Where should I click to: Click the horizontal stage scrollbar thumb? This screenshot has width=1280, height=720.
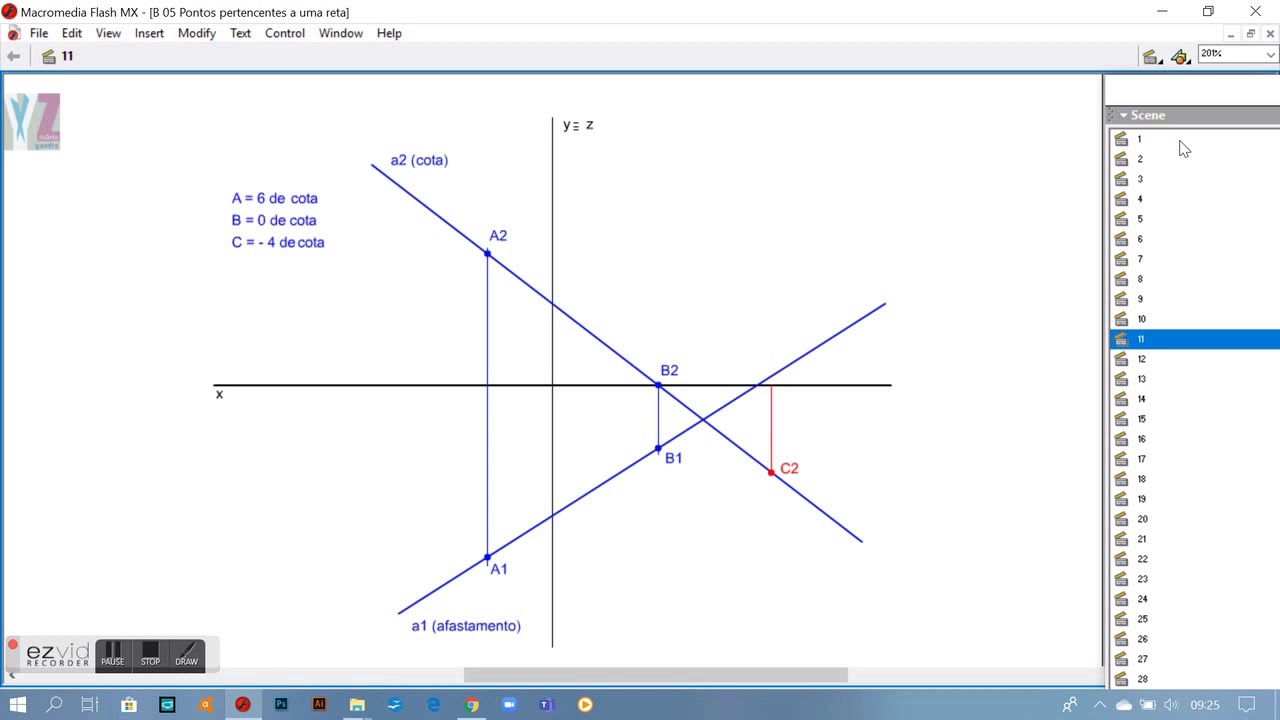(655, 675)
